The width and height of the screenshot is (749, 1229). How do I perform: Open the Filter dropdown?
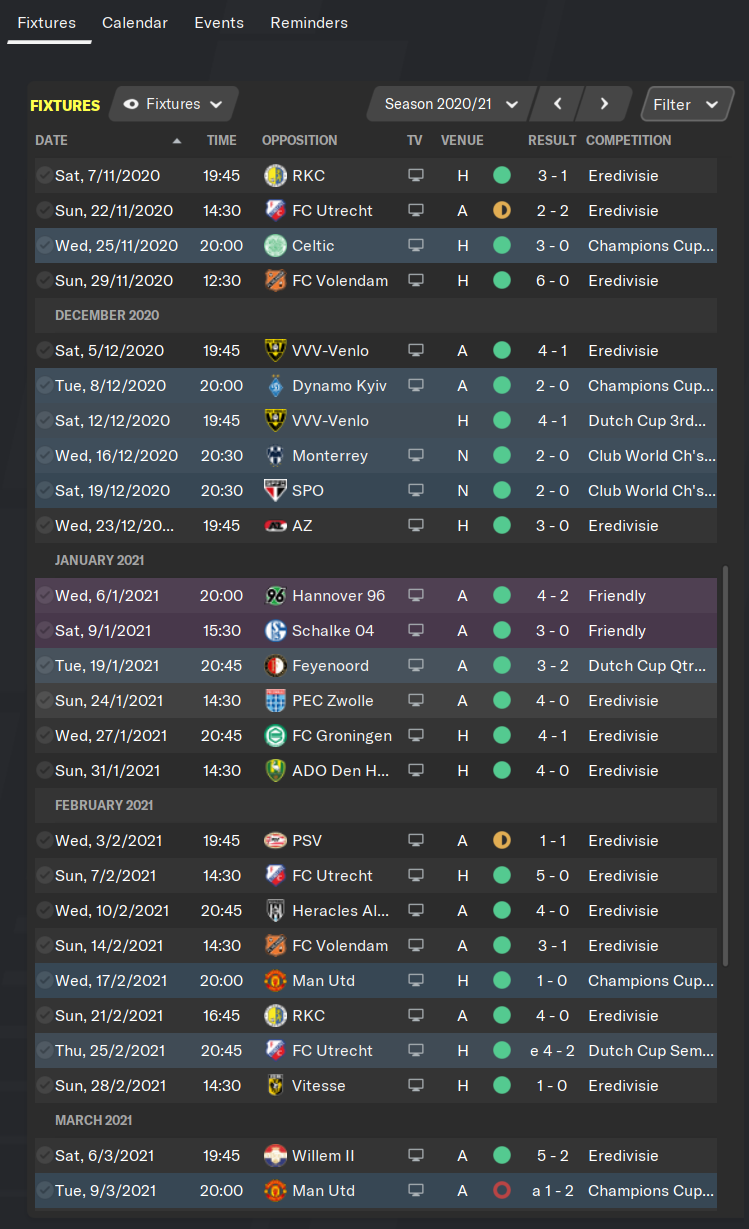tap(685, 104)
